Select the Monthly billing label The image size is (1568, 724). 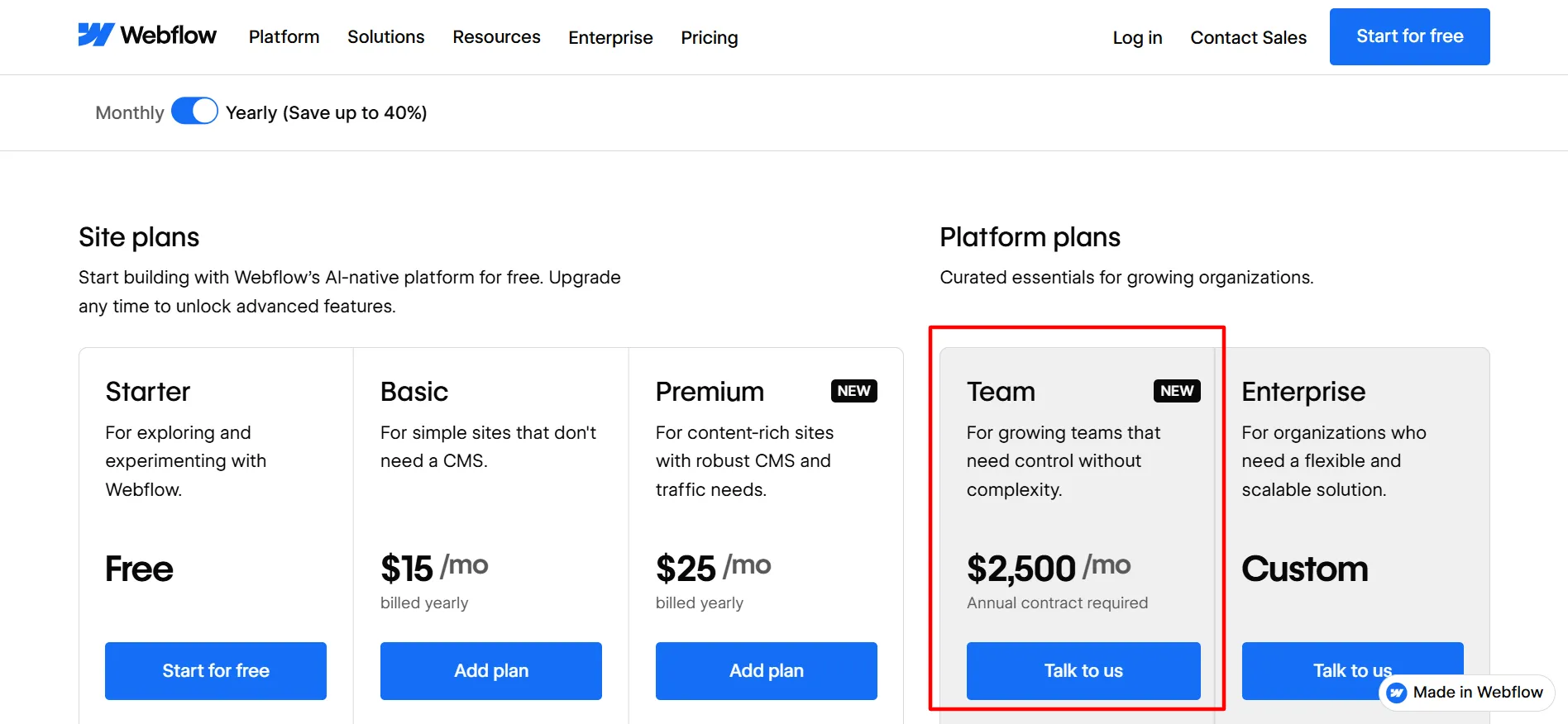click(130, 112)
